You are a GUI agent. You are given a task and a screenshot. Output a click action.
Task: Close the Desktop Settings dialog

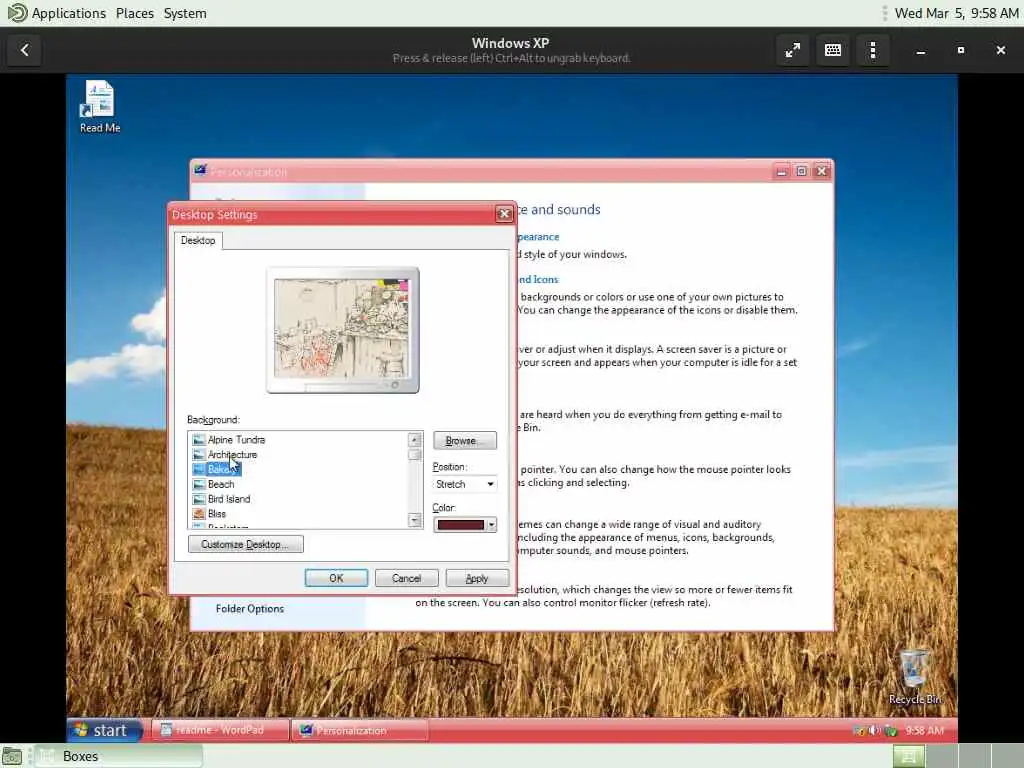(x=504, y=214)
